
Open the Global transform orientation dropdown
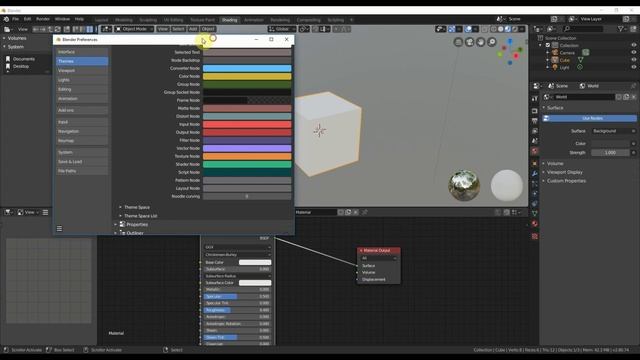click(282, 29)
